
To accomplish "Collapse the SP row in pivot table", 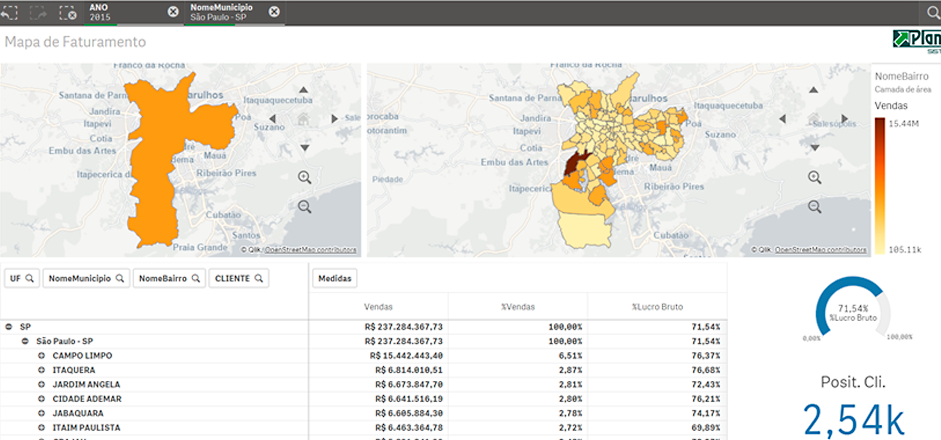I will pyautogui.click(x=9, y=327).
